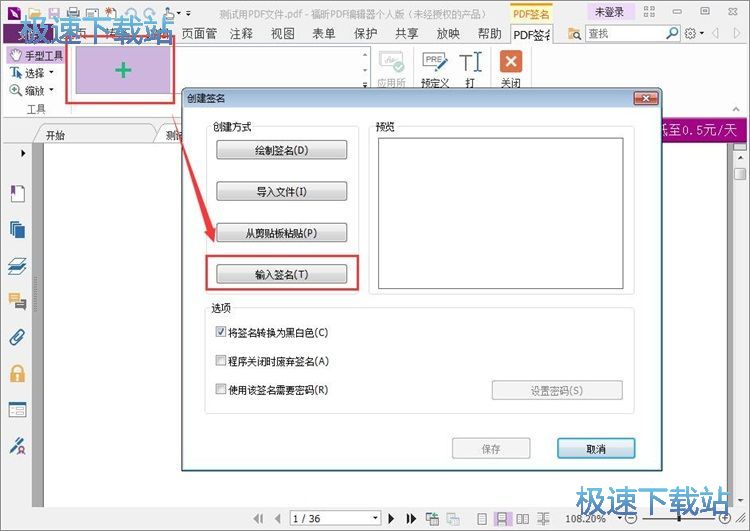Viewport: 750px width, 531px height.
Task: Click the signature preview (预览) box
Action: 500,213
